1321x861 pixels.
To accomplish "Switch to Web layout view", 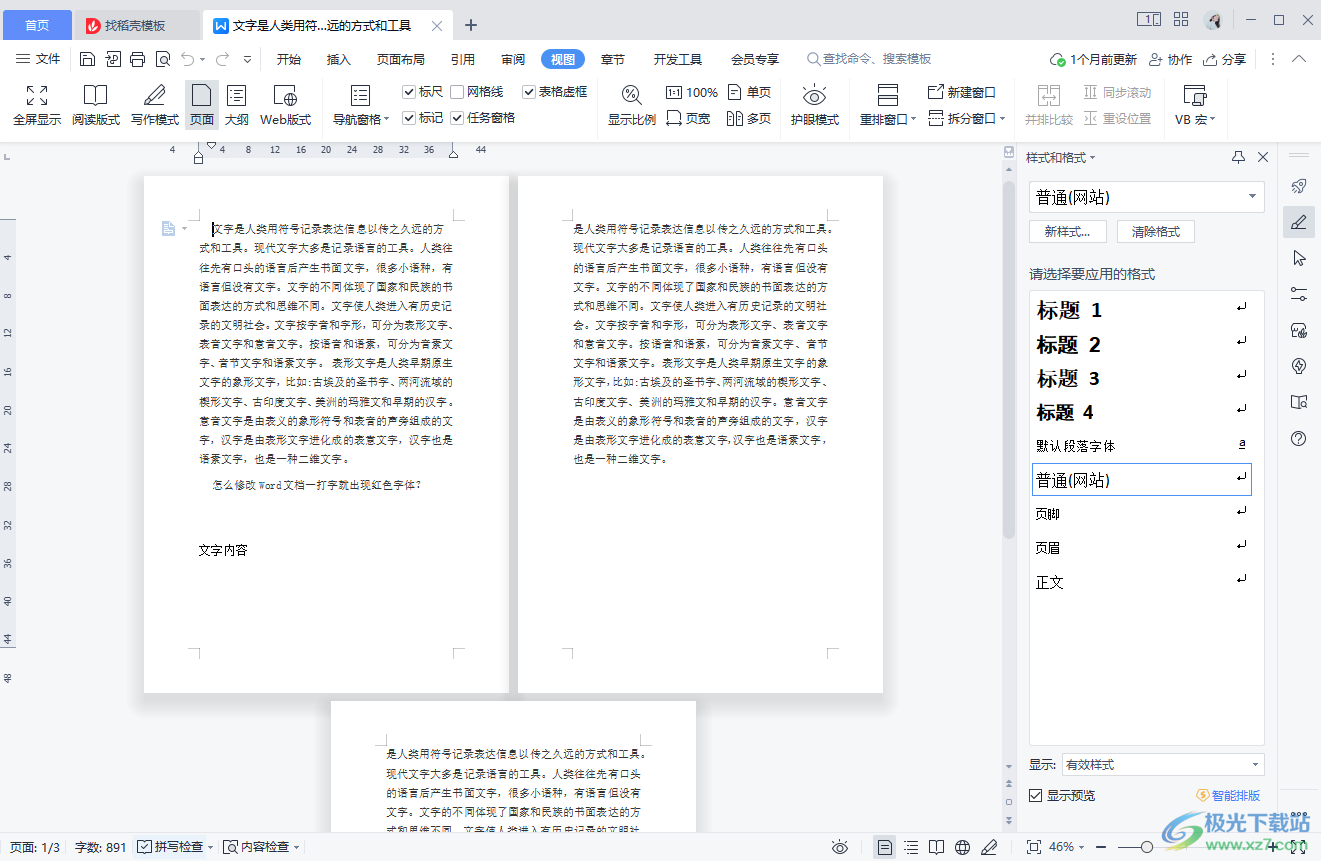I will tap(285, 105).
